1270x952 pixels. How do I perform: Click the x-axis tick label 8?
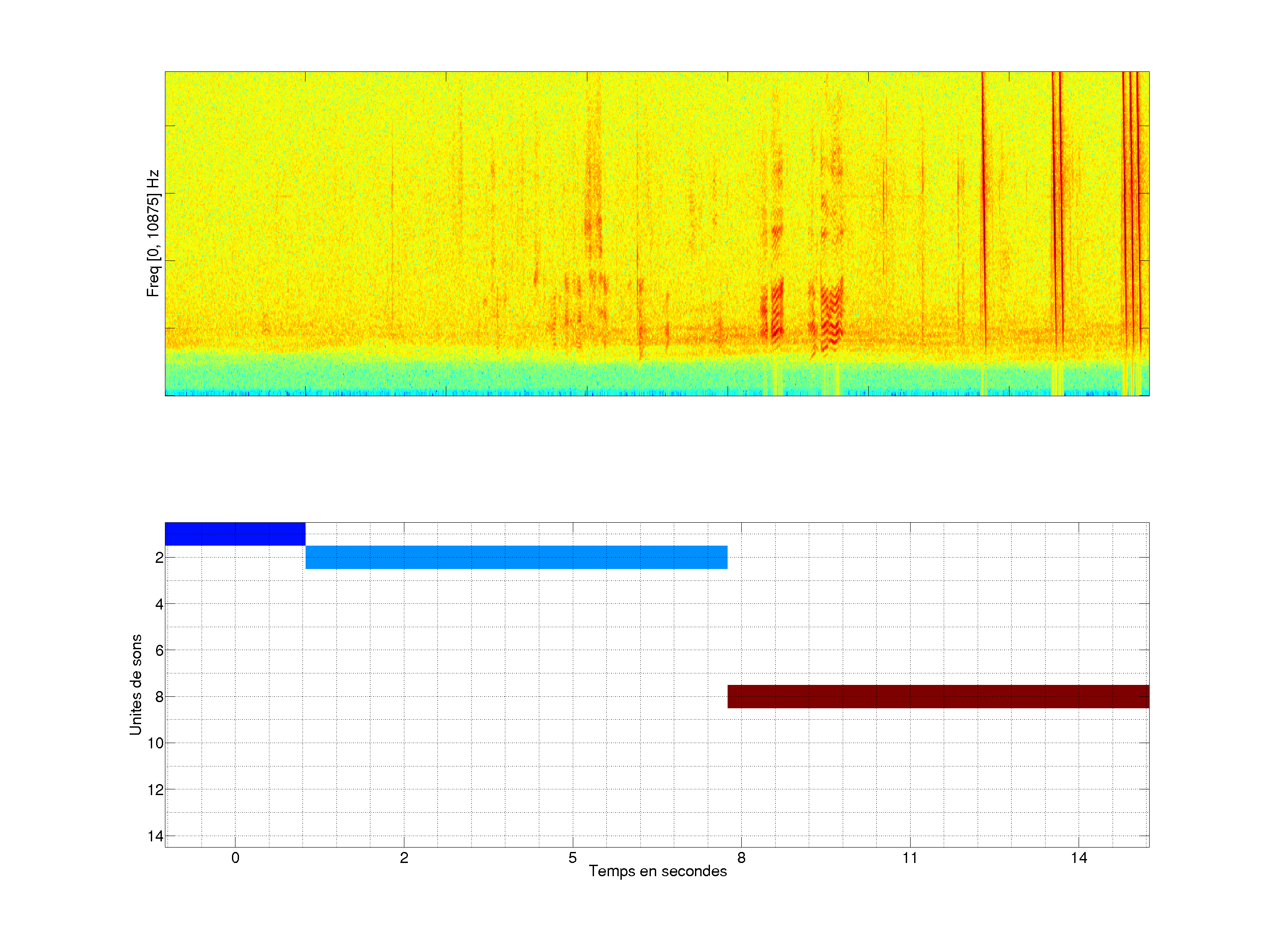tap(741, 858)
